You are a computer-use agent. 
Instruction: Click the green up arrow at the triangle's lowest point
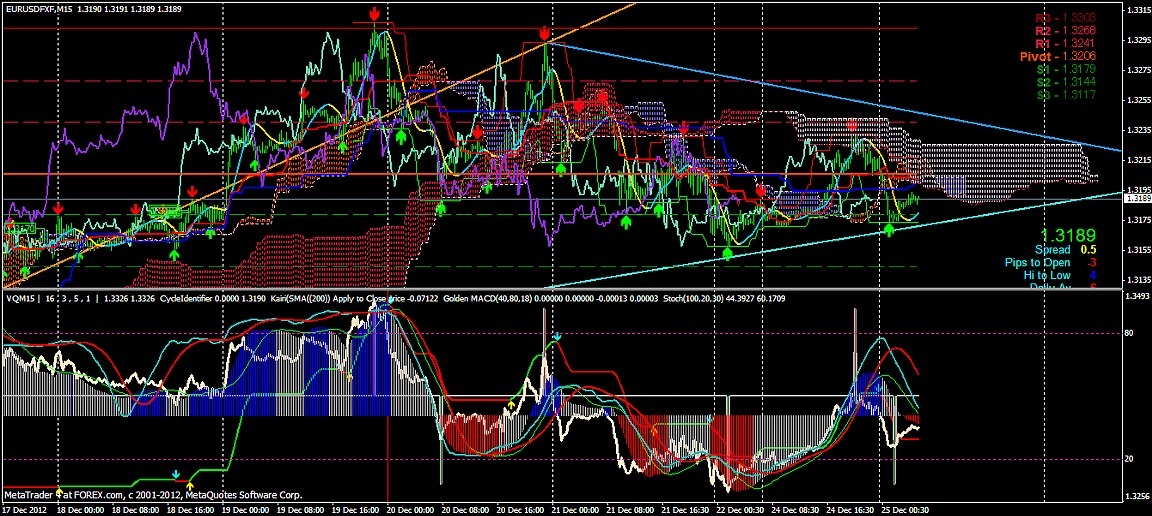pyautogui.click(x=727, y=254)
